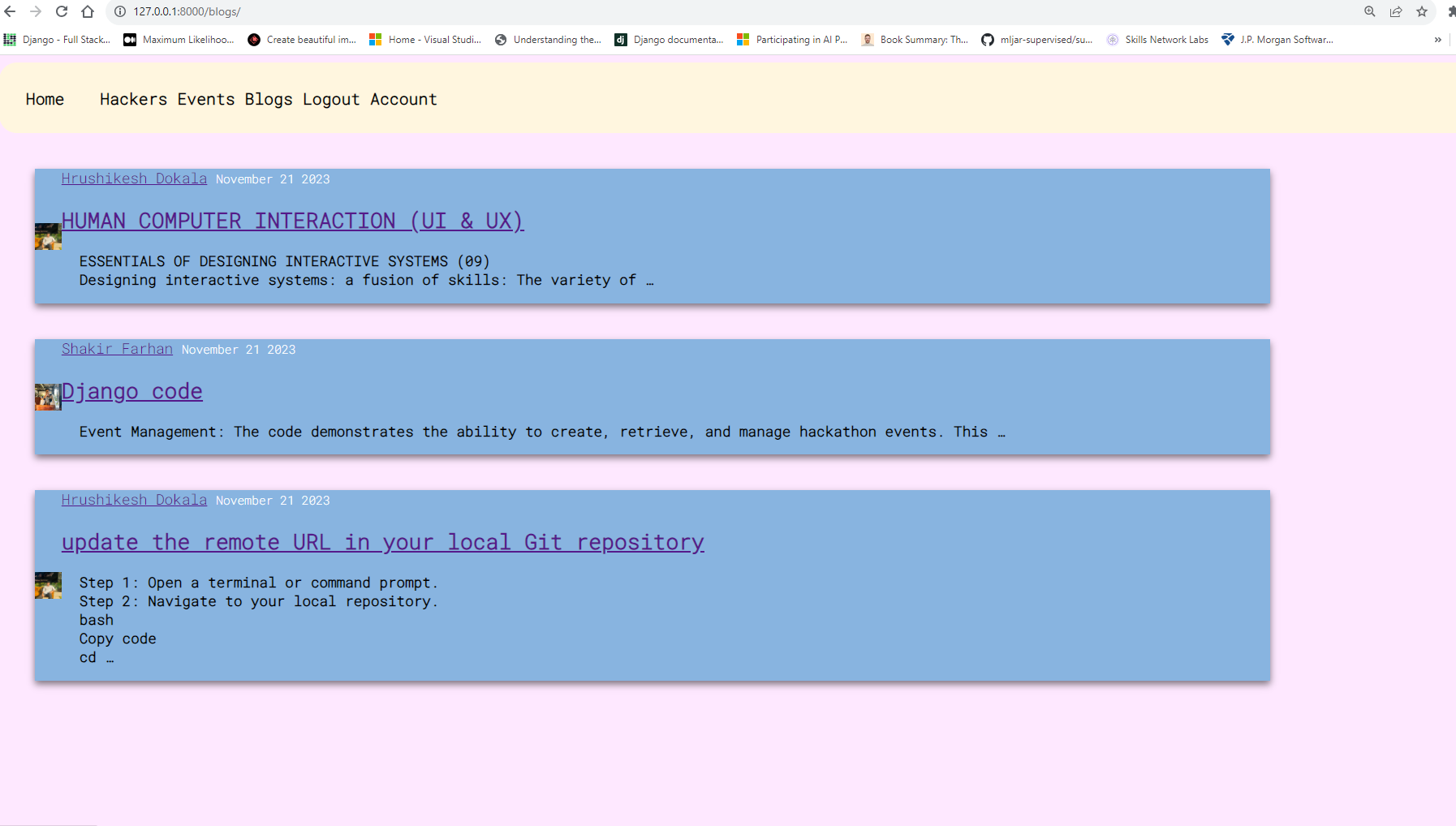Click the browser forward arrow

pyautogui.click(x=36, y=11)
